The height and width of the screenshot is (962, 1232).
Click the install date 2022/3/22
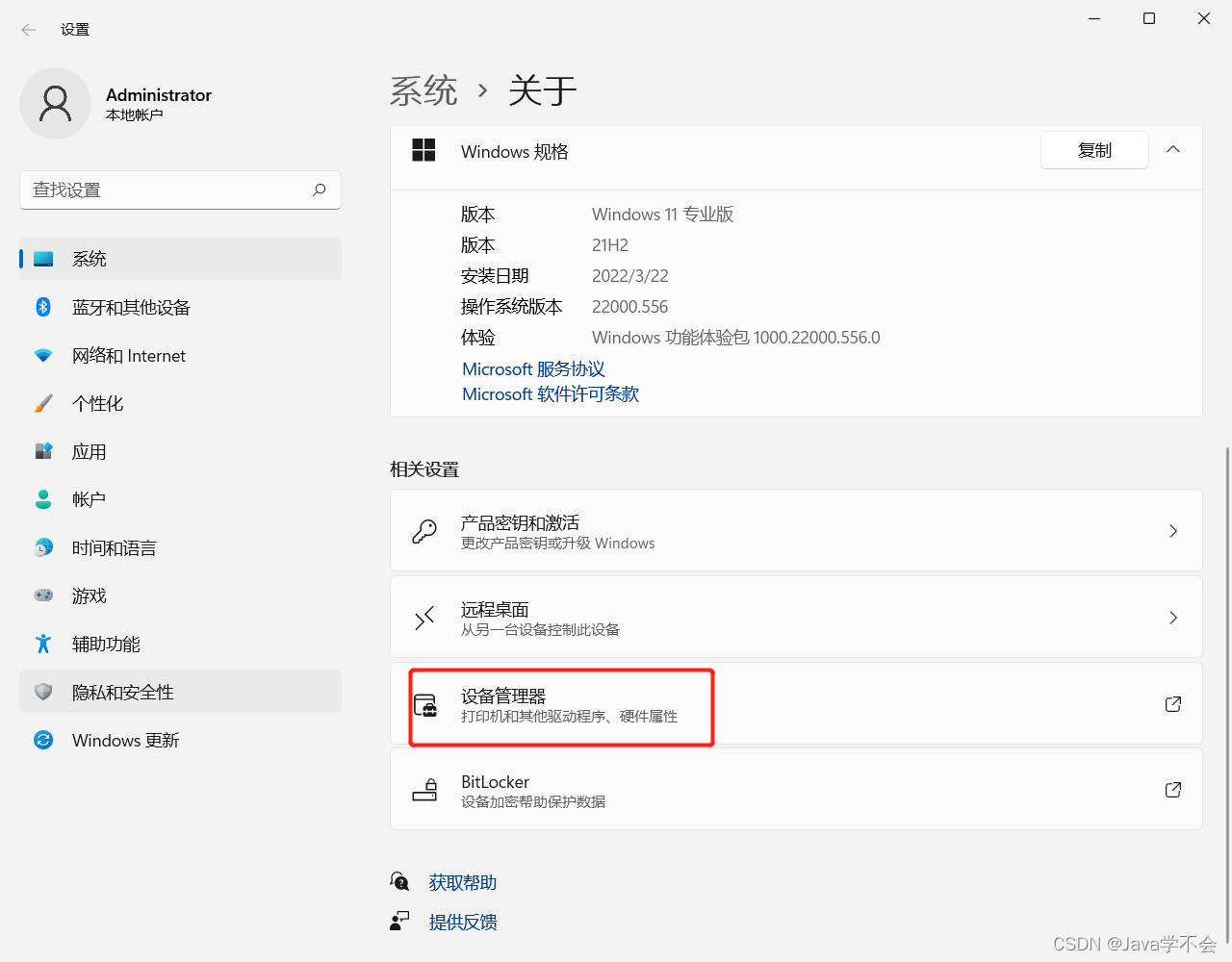pos(630,276)
